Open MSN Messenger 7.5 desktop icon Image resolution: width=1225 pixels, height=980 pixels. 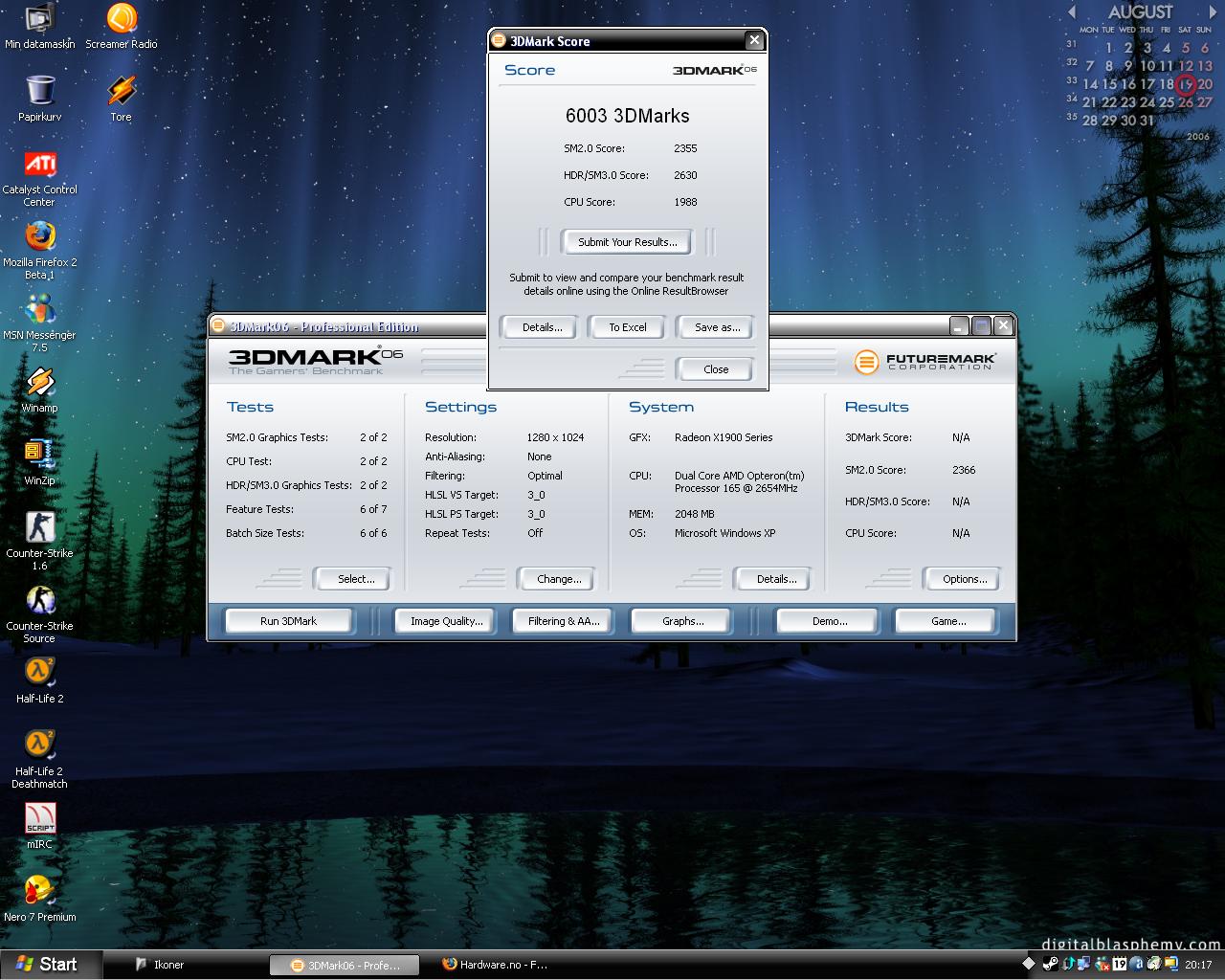click(x=39, y=323)
